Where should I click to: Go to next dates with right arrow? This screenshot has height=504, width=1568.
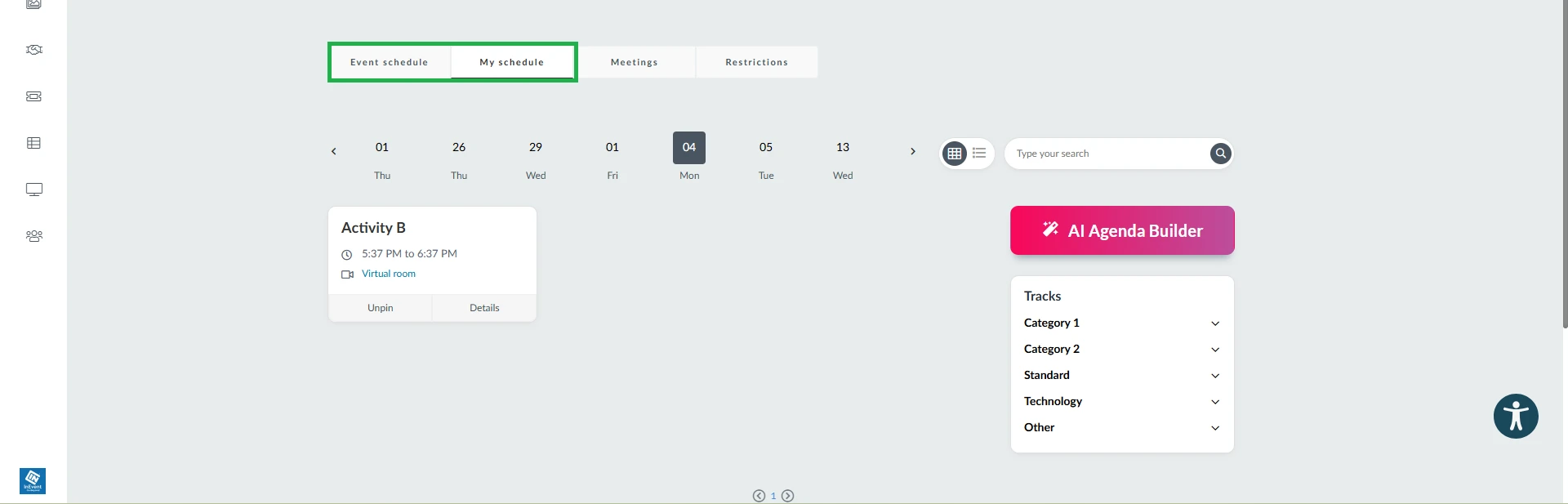913,151
